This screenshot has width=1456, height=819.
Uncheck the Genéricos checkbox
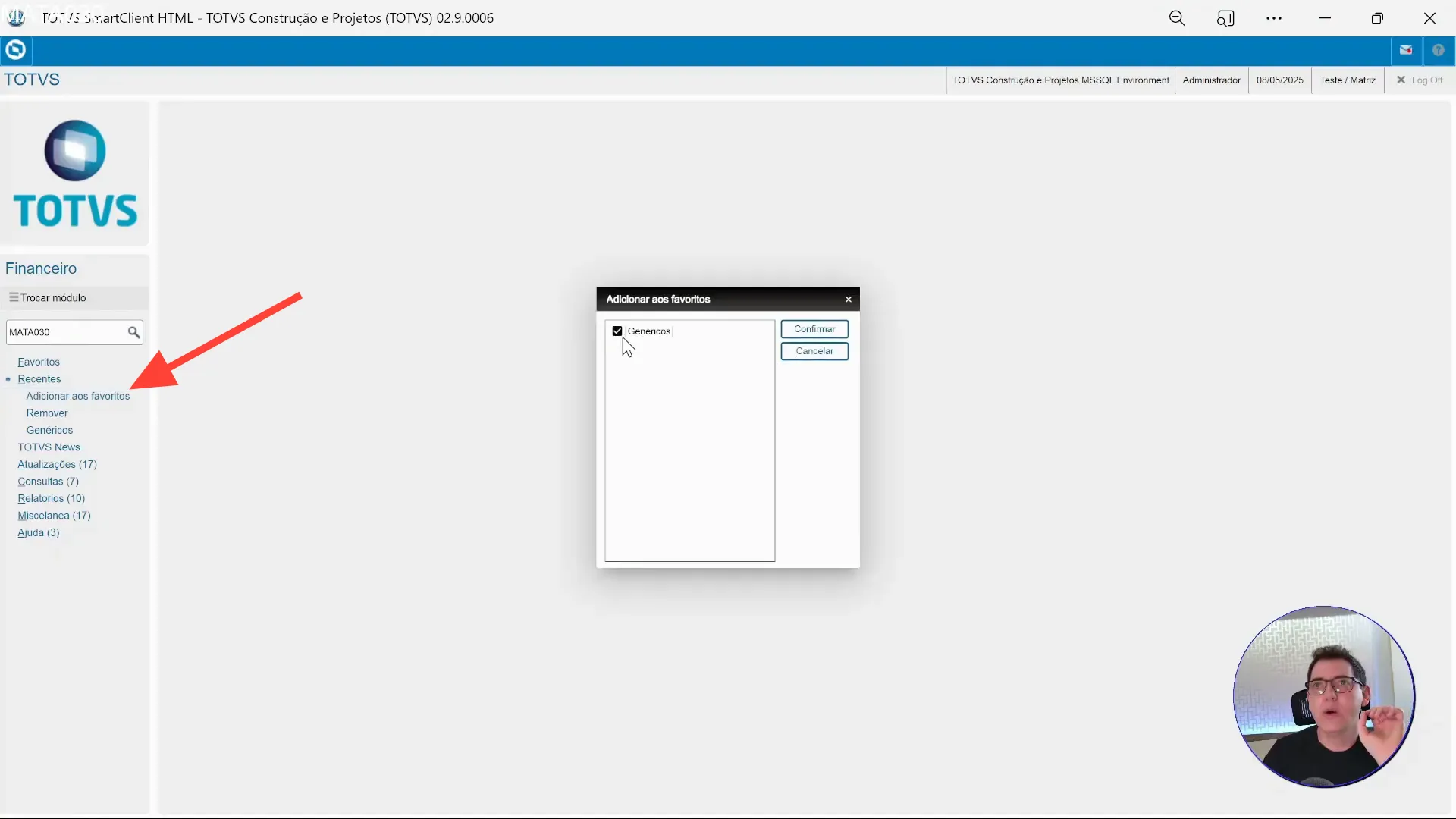[x=617, y=331]
